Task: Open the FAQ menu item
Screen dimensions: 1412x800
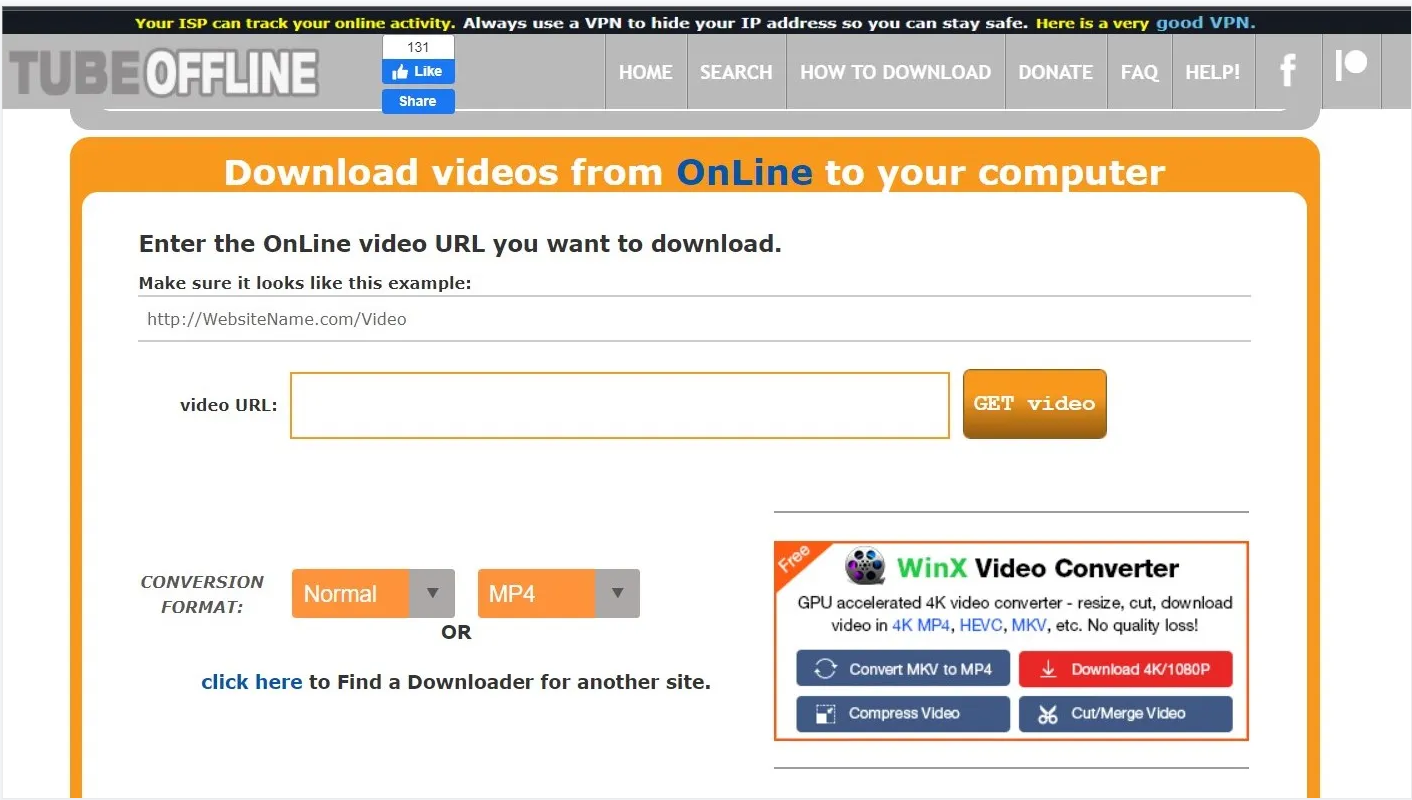Action: [1139, 72]
